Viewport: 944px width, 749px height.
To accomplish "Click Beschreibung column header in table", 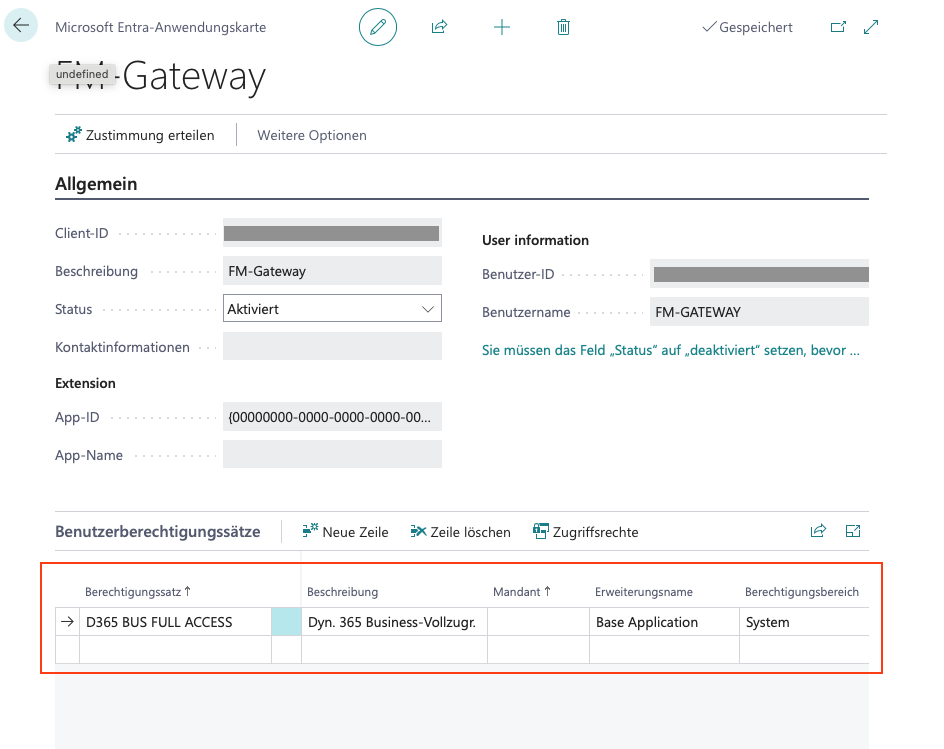I will tap(343, 592).
